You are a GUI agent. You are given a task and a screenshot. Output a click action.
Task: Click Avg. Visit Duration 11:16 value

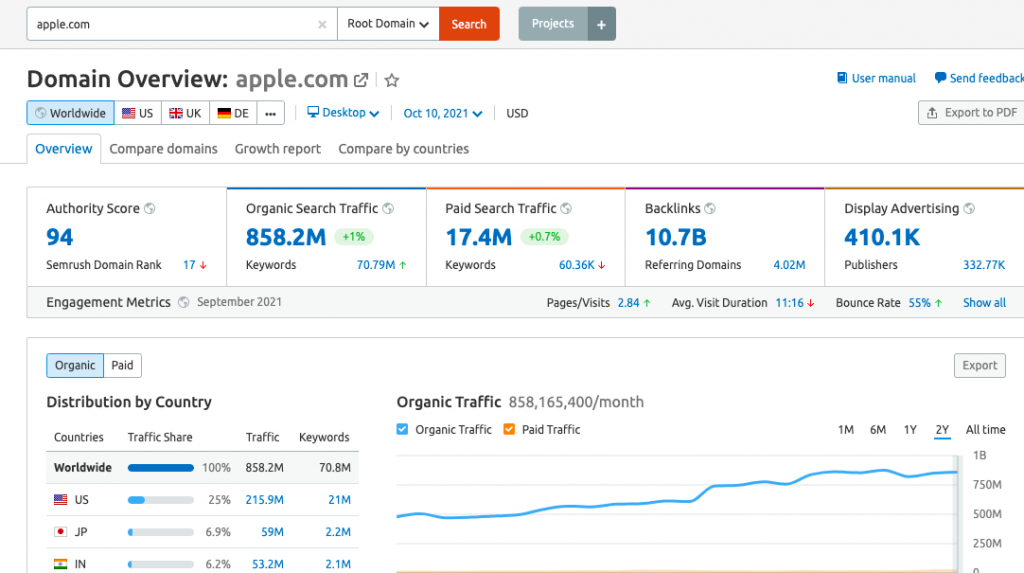[790, 303]
